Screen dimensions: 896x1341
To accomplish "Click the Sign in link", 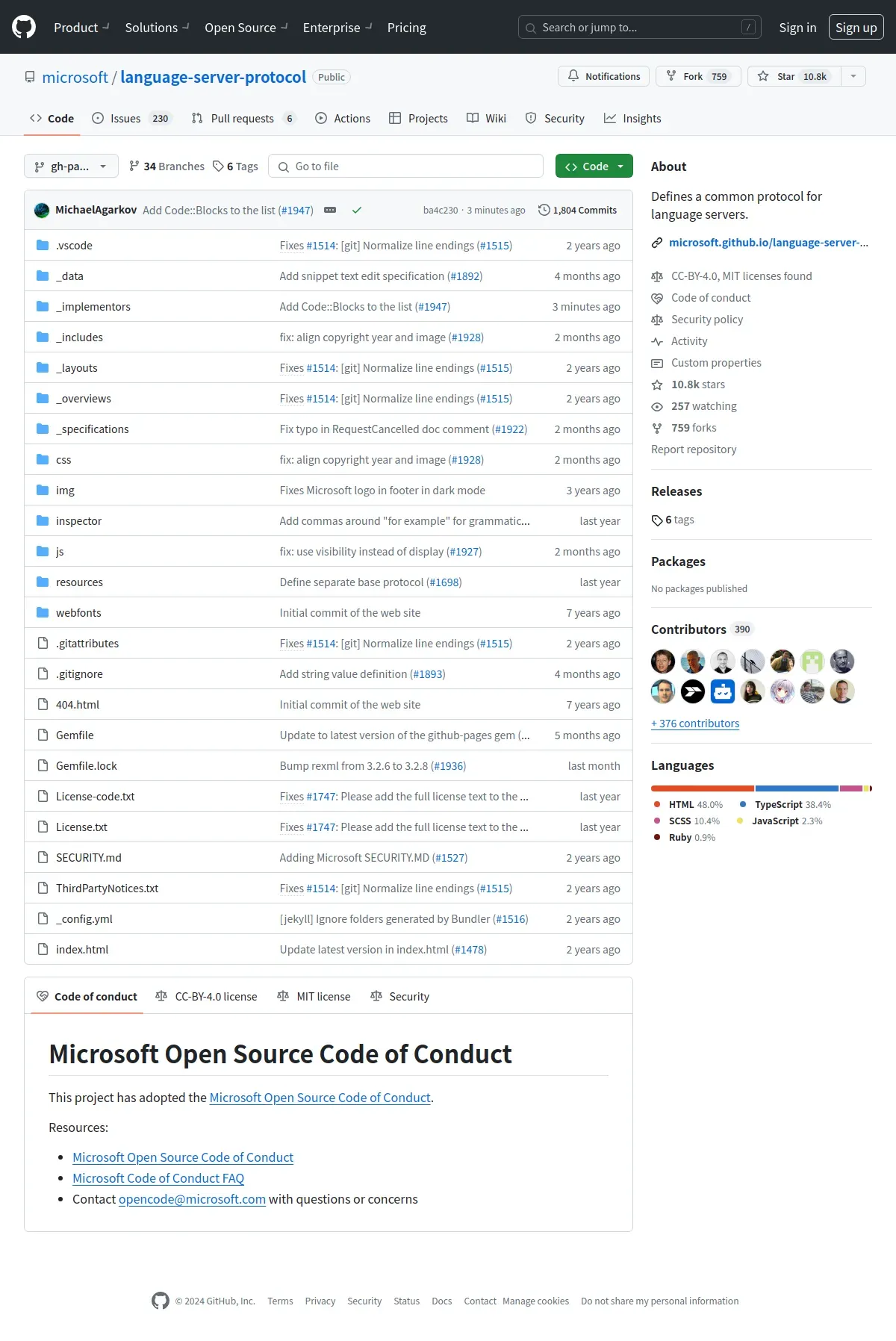I will coord(797,28).
